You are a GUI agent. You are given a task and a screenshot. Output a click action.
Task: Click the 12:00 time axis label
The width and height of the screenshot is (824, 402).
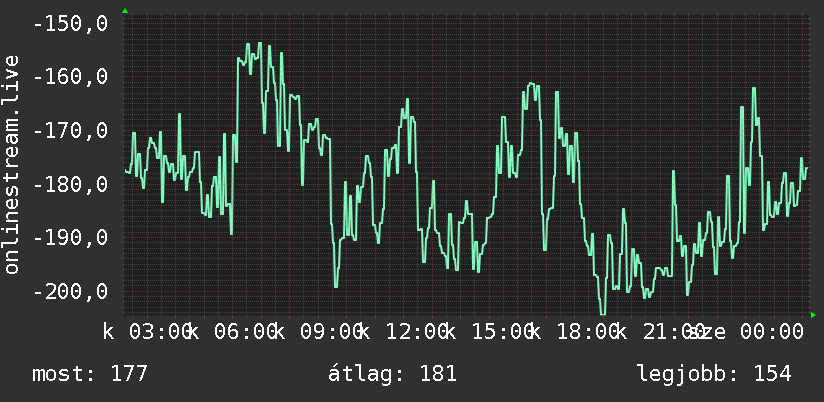[x=417, y=332]
